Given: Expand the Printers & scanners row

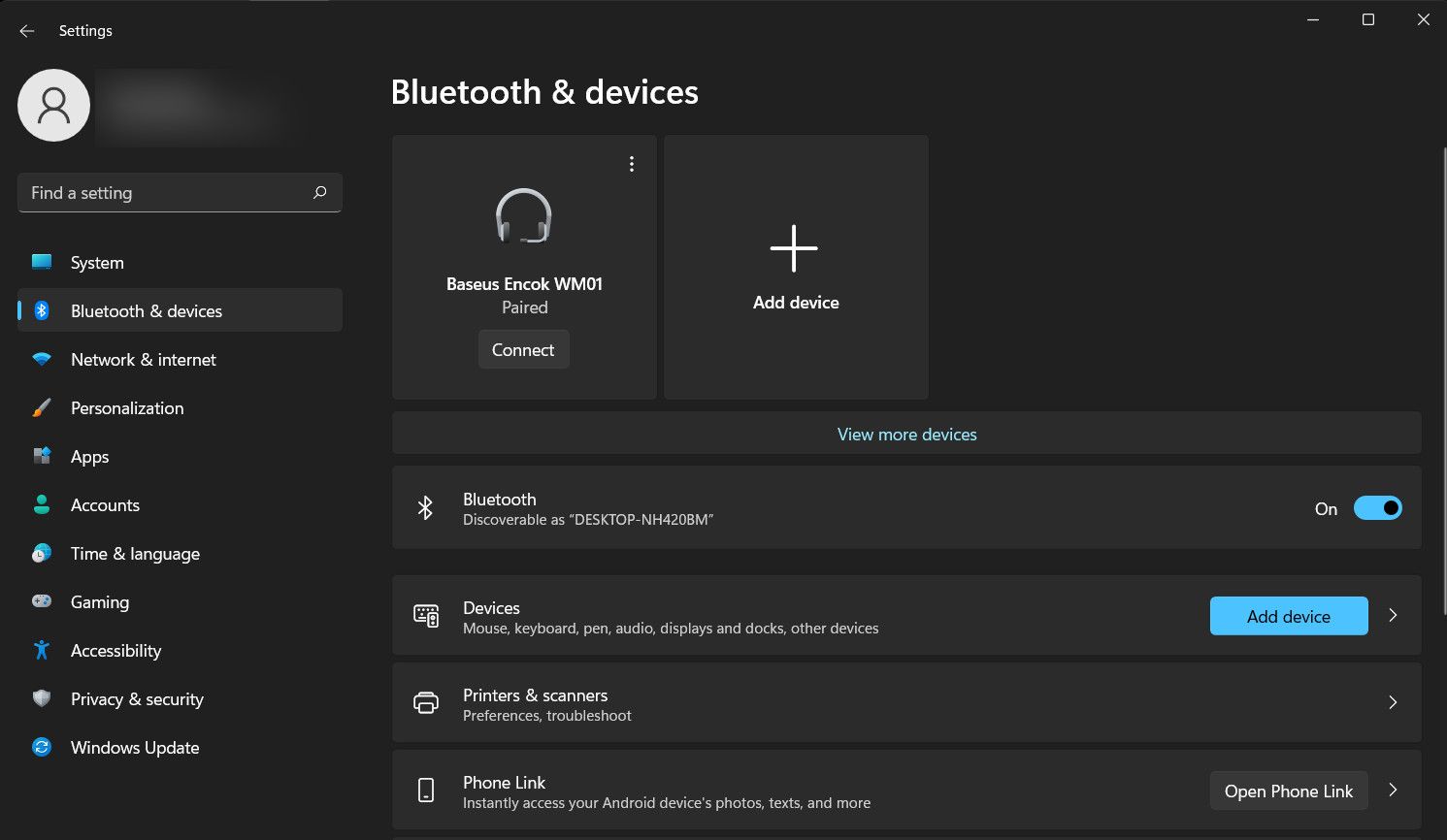Looking at the screenshot, I should click(1393, 702).
